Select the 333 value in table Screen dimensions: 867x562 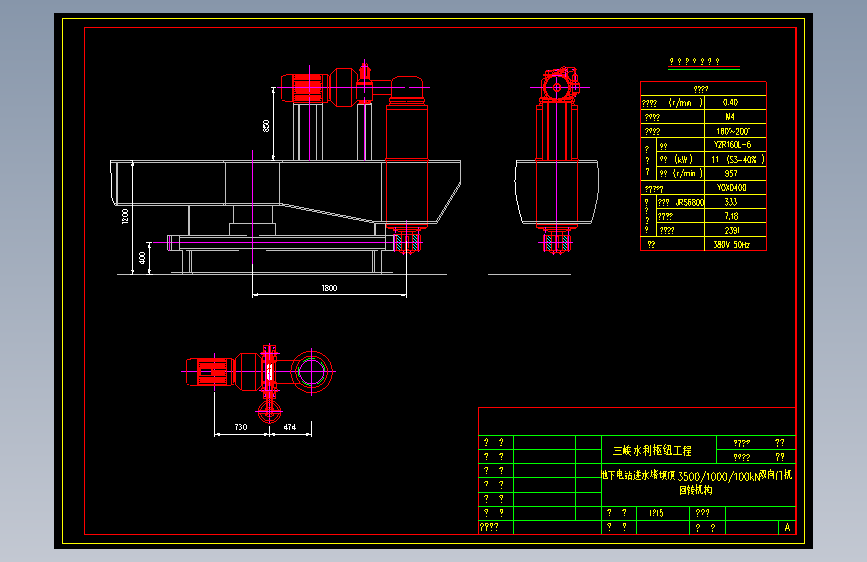tap(730, 202)
